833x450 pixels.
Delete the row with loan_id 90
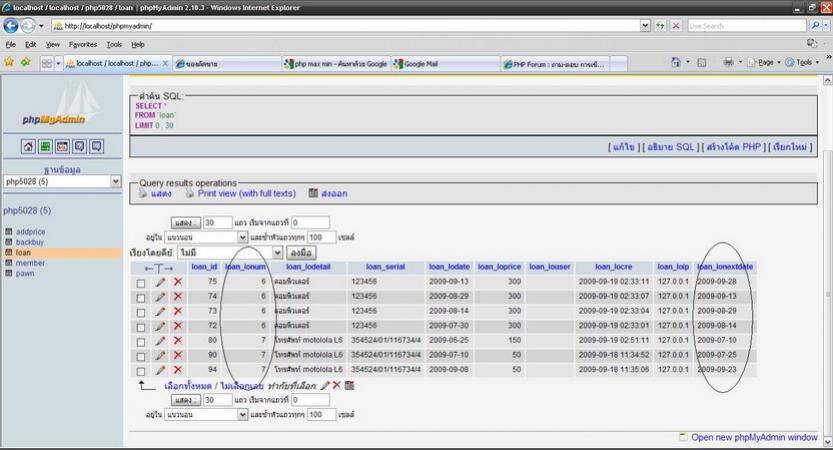178,355
